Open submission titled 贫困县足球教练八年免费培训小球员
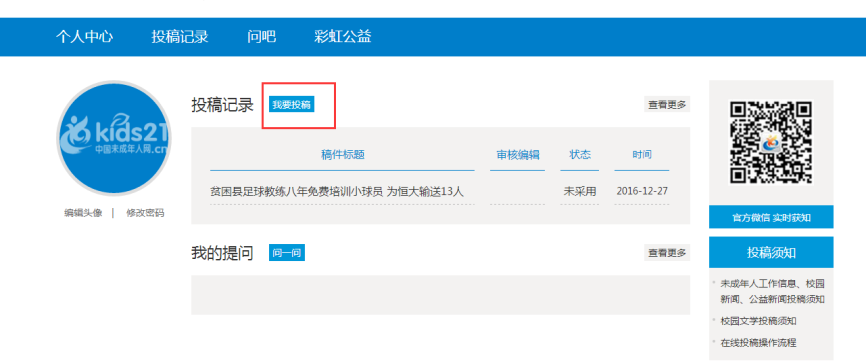Viewport: 866px width, 363px height. pyautogui.click(x=336, y=192)
